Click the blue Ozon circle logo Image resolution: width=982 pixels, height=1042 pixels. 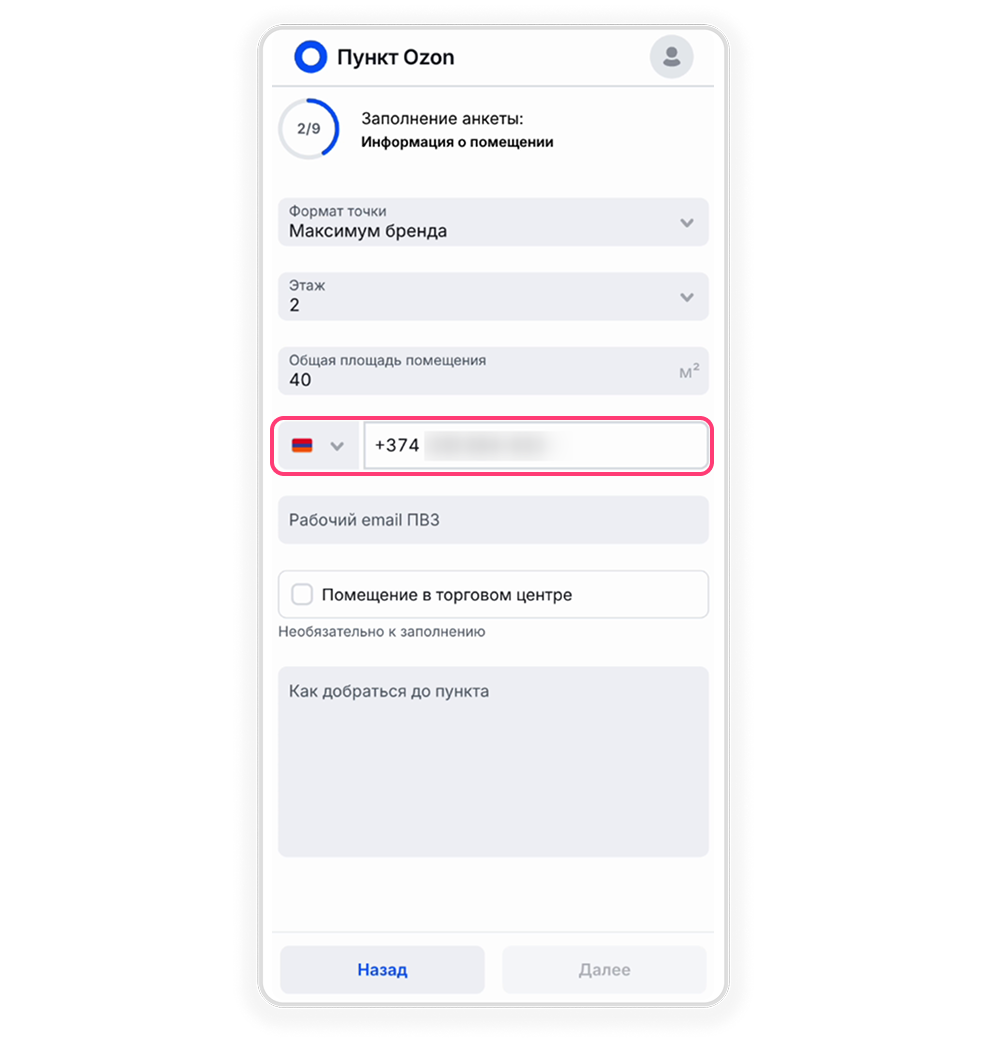click(310, 57)
